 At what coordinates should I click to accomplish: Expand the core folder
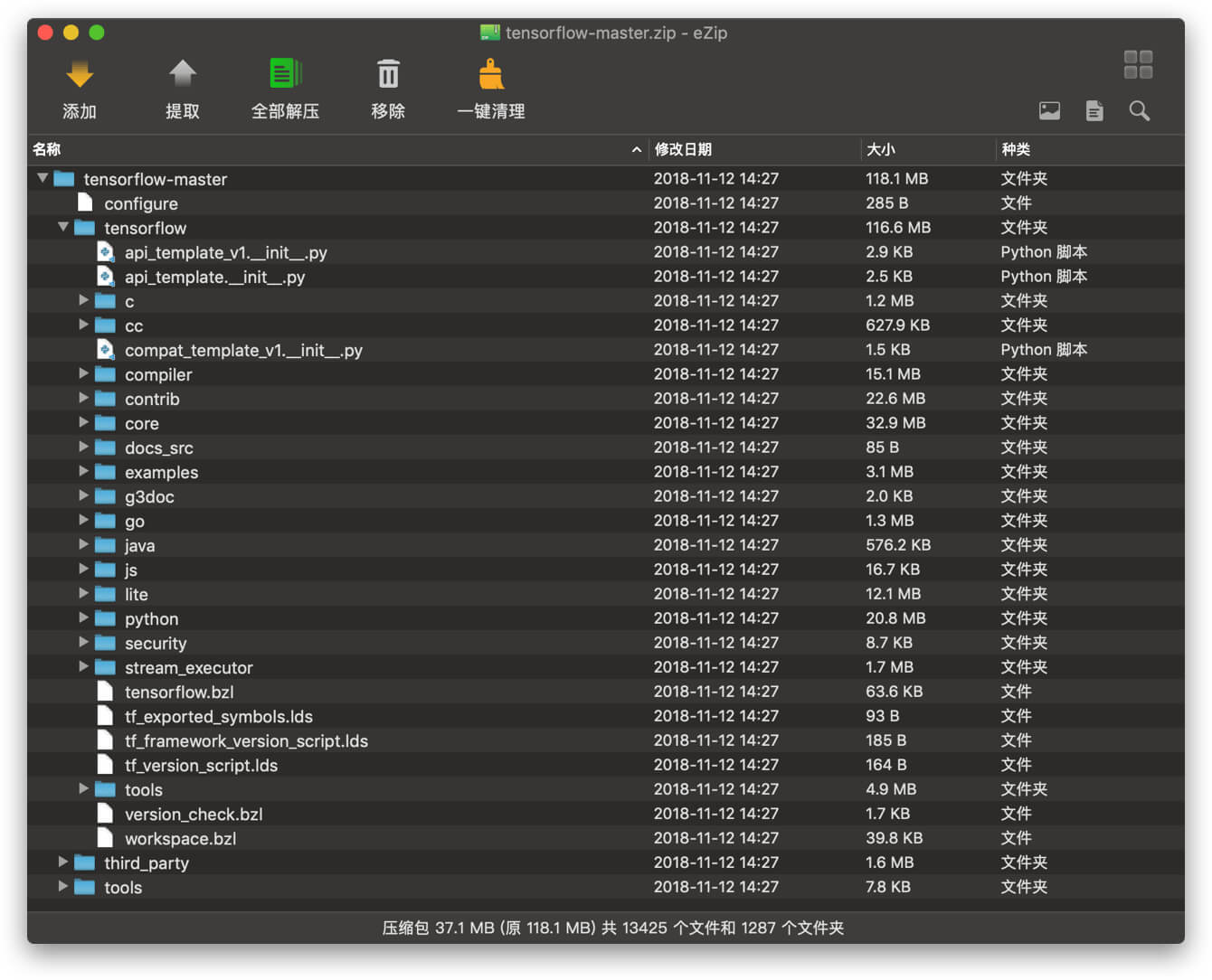pyautogui.click(x=83, y=422)
